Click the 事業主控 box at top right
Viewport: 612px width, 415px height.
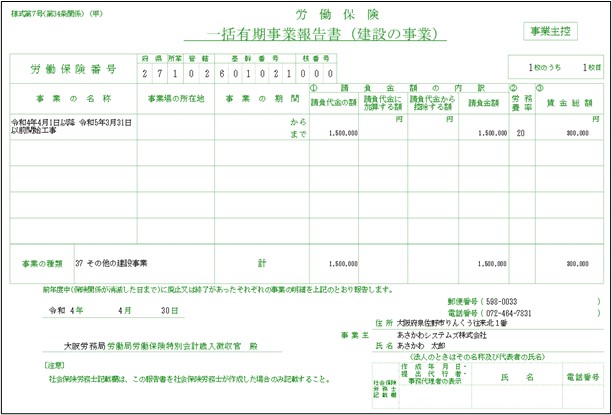[x=555, y=30]
